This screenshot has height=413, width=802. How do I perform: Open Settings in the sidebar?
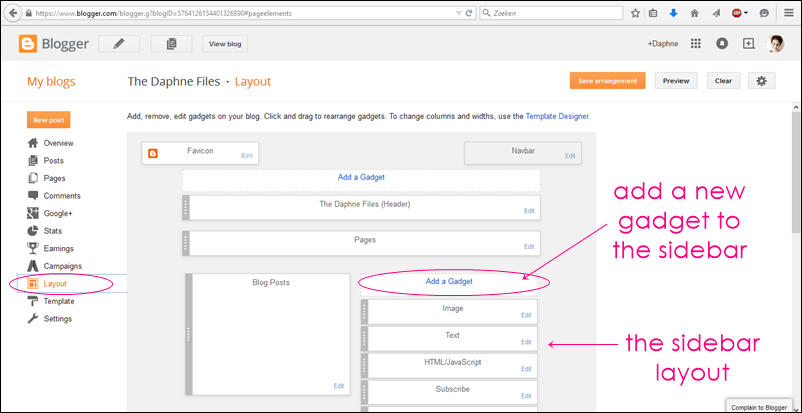58,319
